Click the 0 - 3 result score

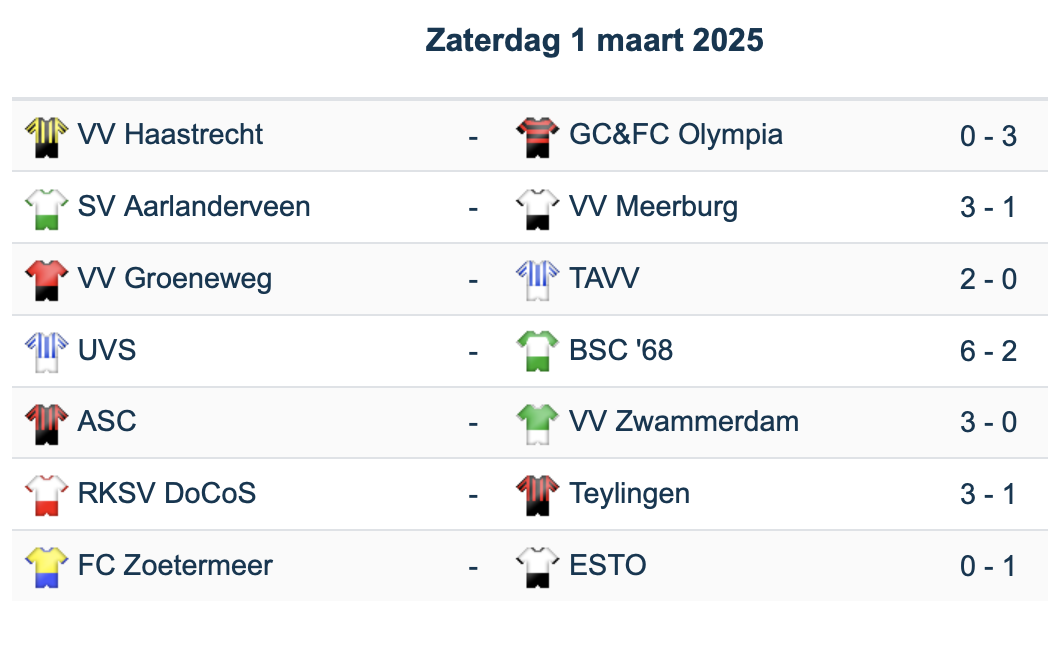coord(988,135)
